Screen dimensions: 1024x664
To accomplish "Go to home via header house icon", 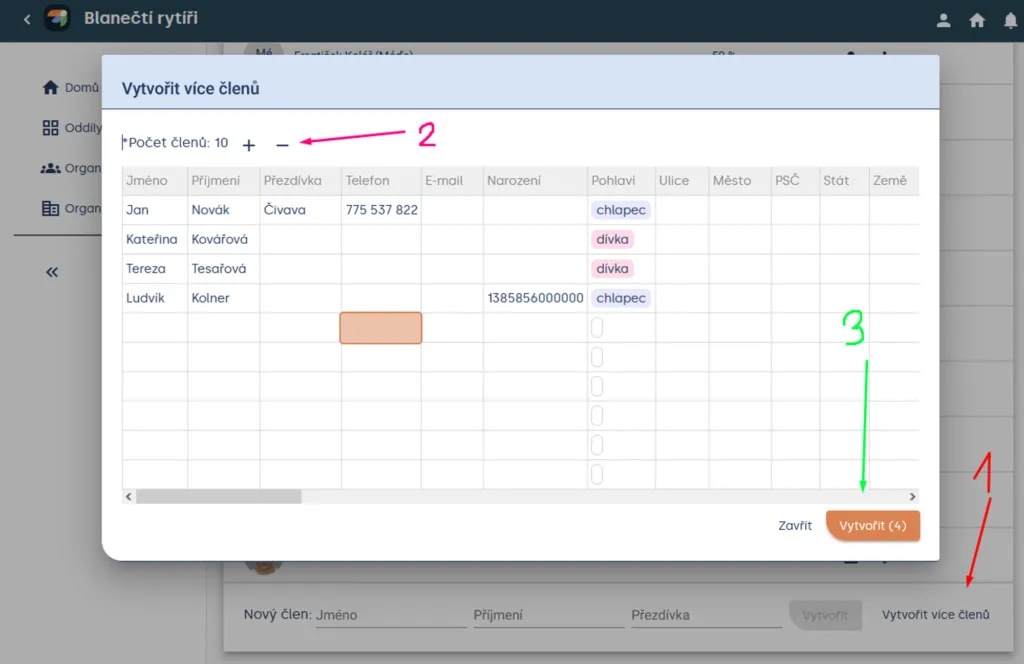I will 977,20.
